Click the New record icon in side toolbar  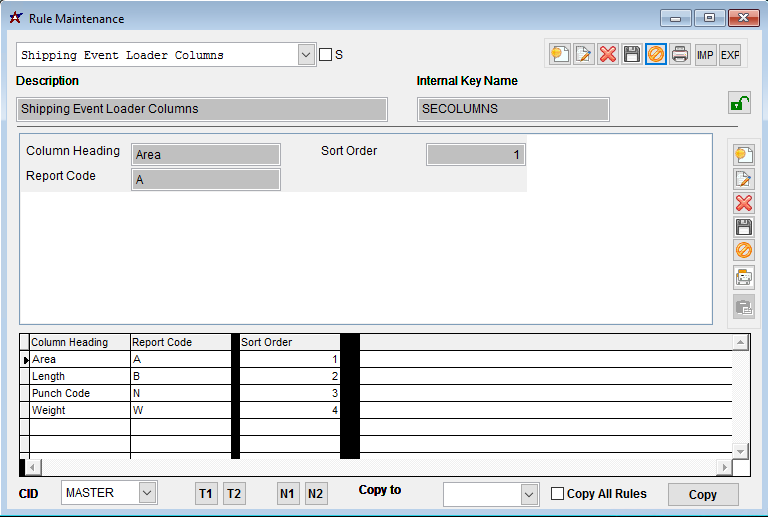pyautogui.click(x=744, y=155)
